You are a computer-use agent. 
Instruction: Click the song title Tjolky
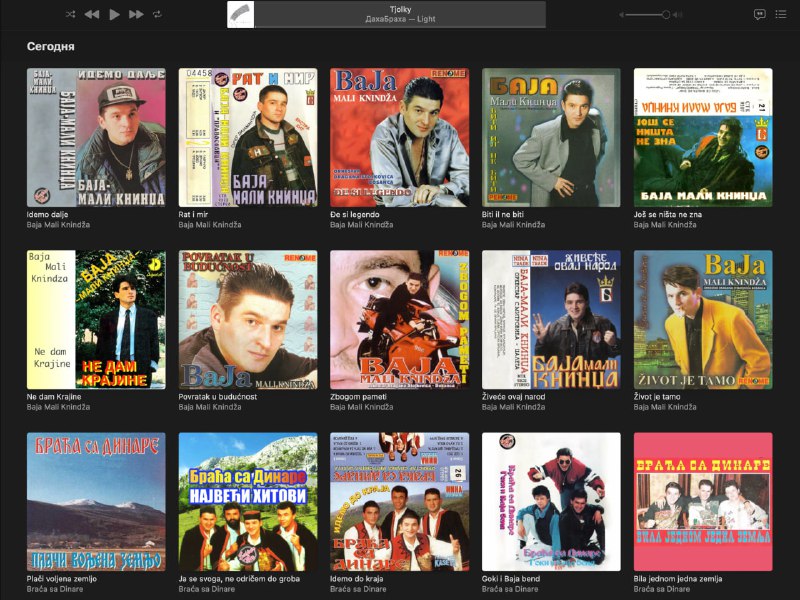[x=401, y=9]
